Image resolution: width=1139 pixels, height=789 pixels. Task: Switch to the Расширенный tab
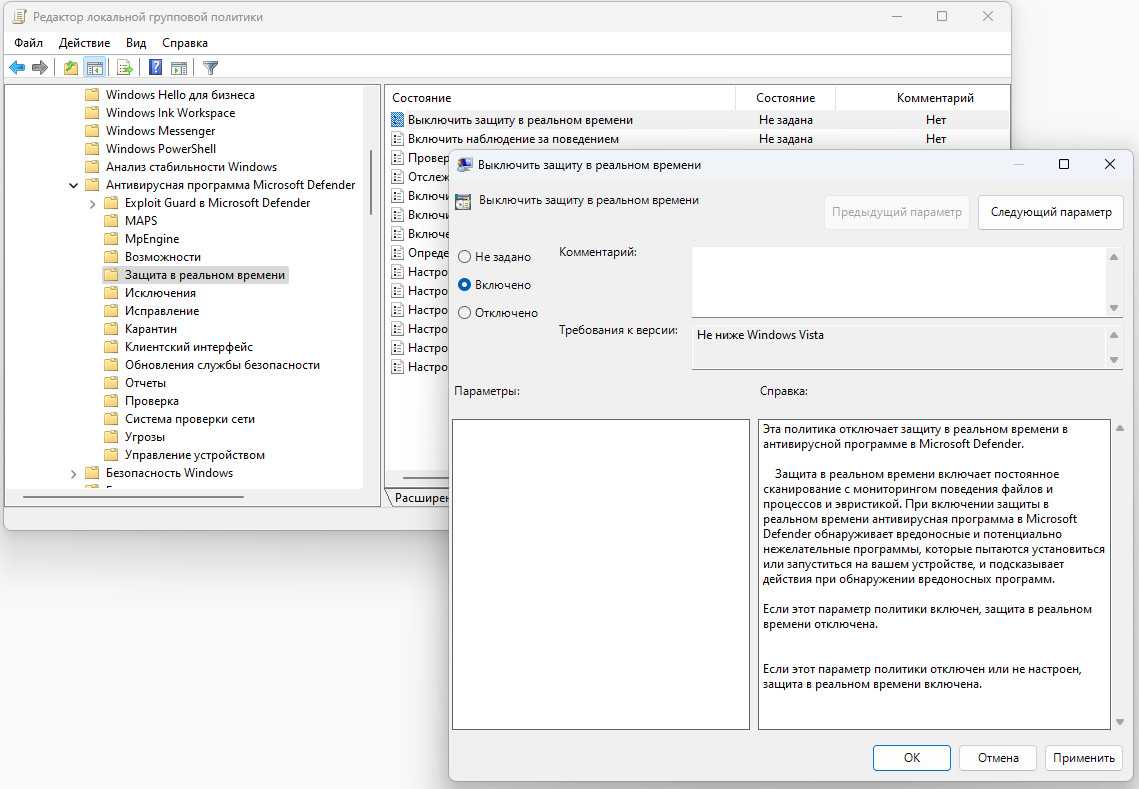(x=421, y=498)
